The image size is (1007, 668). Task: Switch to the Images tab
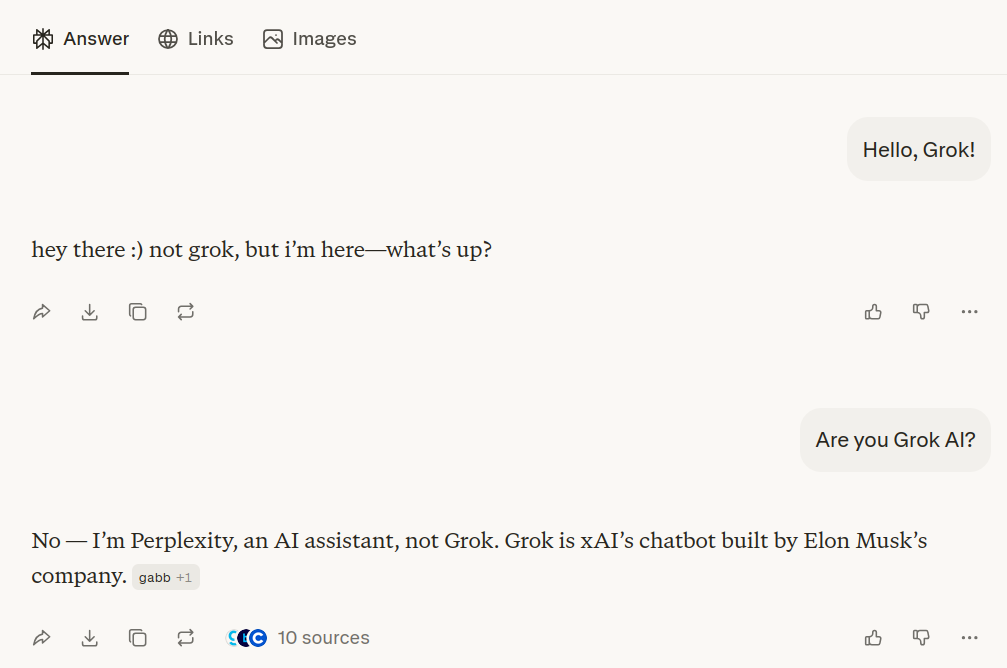click(309, 39)
